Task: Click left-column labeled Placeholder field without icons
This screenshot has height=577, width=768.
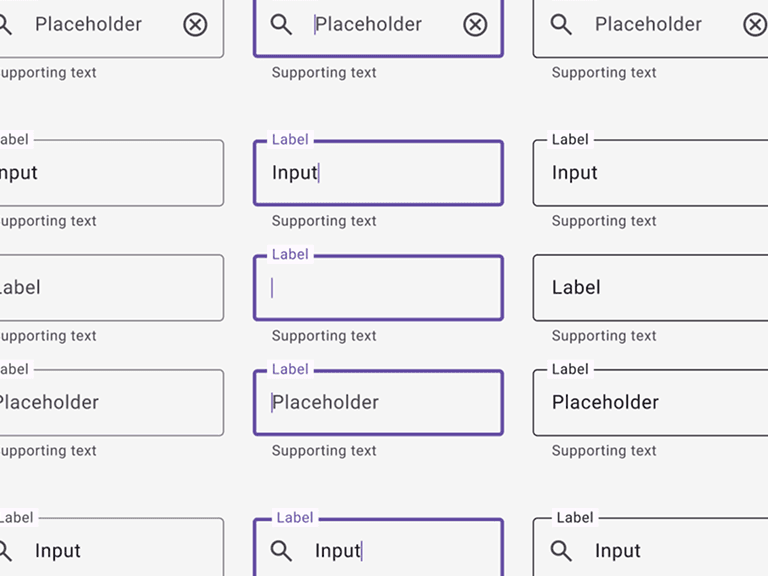Action: tap(110, 403)
